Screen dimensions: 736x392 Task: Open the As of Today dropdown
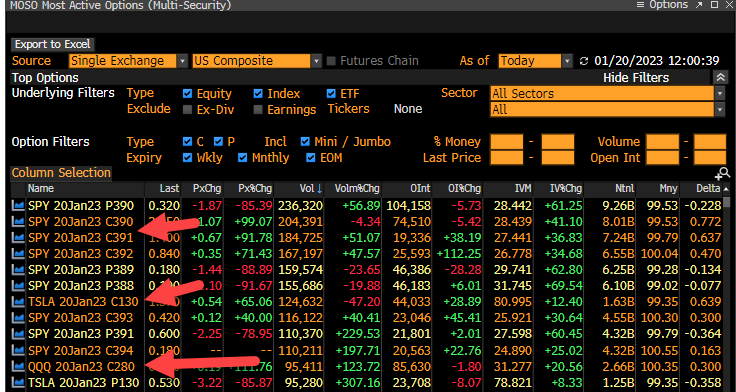pyautogui.click(x=536, y=61)
